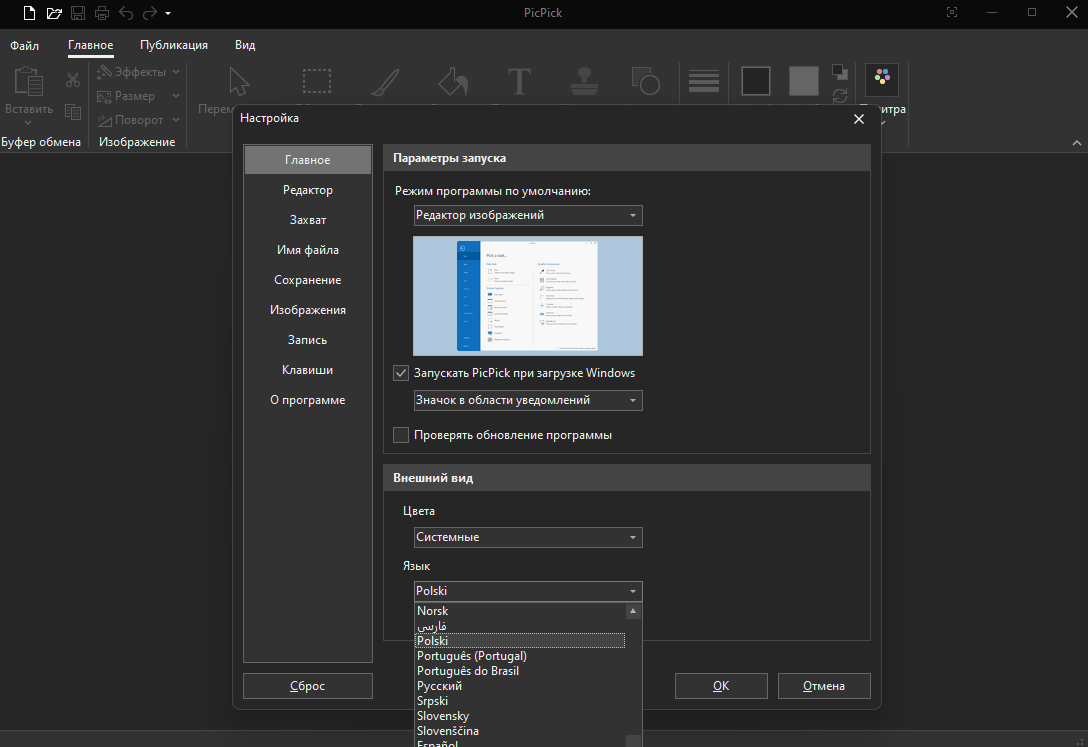Screen dimensions: 1088x747
Task: Click the Save diskette icon
Action: click(78, 13)
